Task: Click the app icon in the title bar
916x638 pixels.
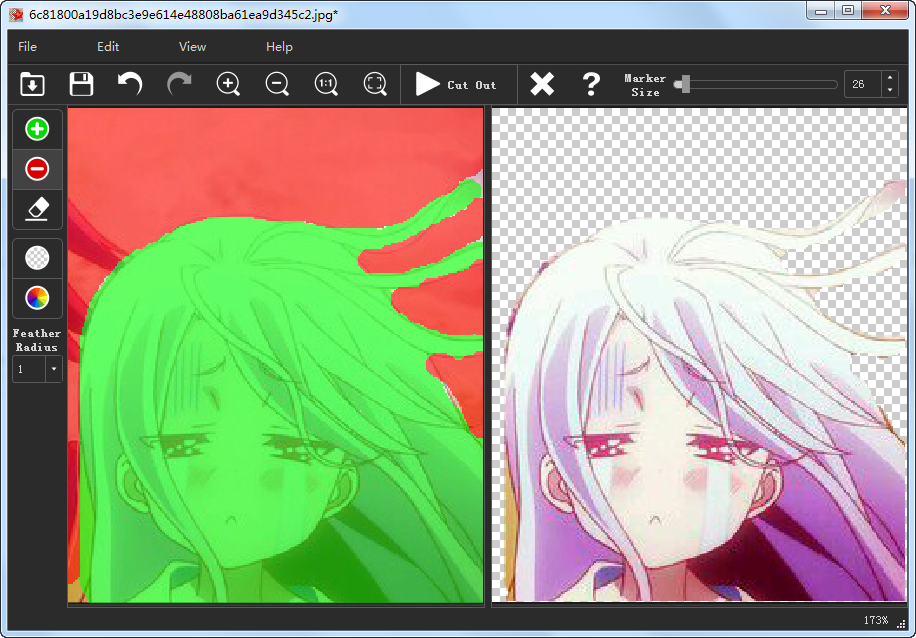Action: [x=16, y=14]
